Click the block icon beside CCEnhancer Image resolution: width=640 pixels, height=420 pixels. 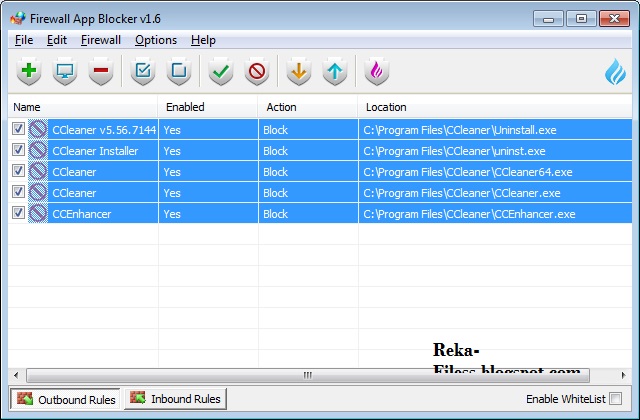tap(38, 213)
